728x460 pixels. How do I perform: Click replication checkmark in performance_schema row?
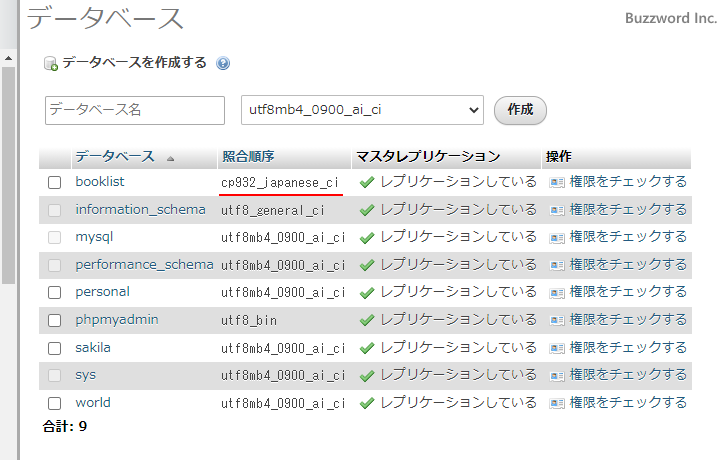367,265
